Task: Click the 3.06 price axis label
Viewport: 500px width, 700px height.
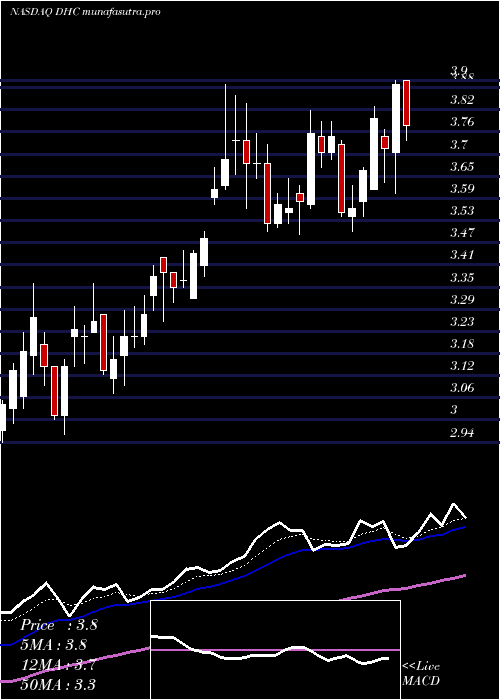Action: [x=462, y=388]
